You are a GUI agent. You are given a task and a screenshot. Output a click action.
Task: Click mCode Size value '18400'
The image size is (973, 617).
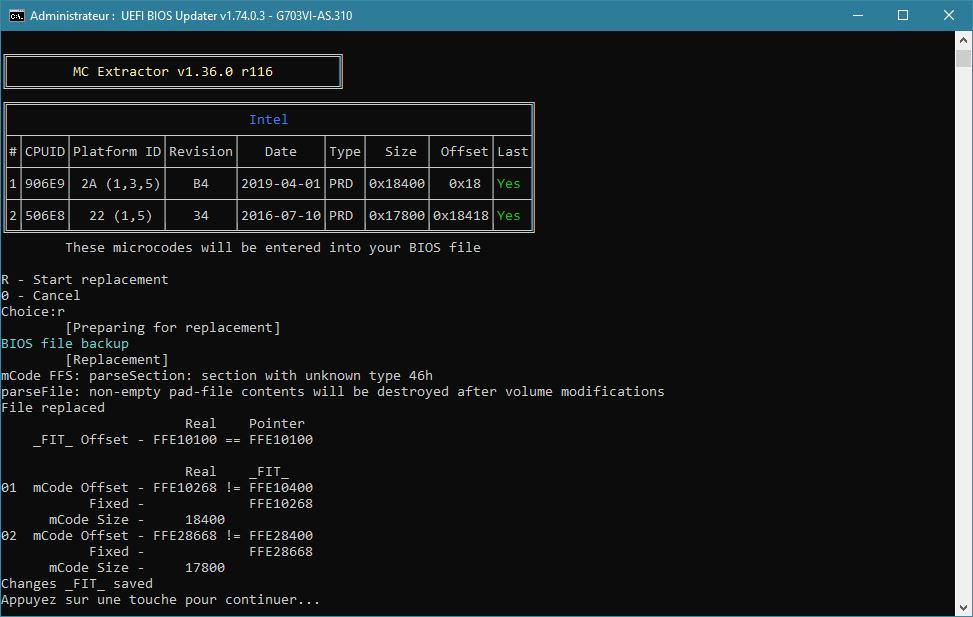205,520
